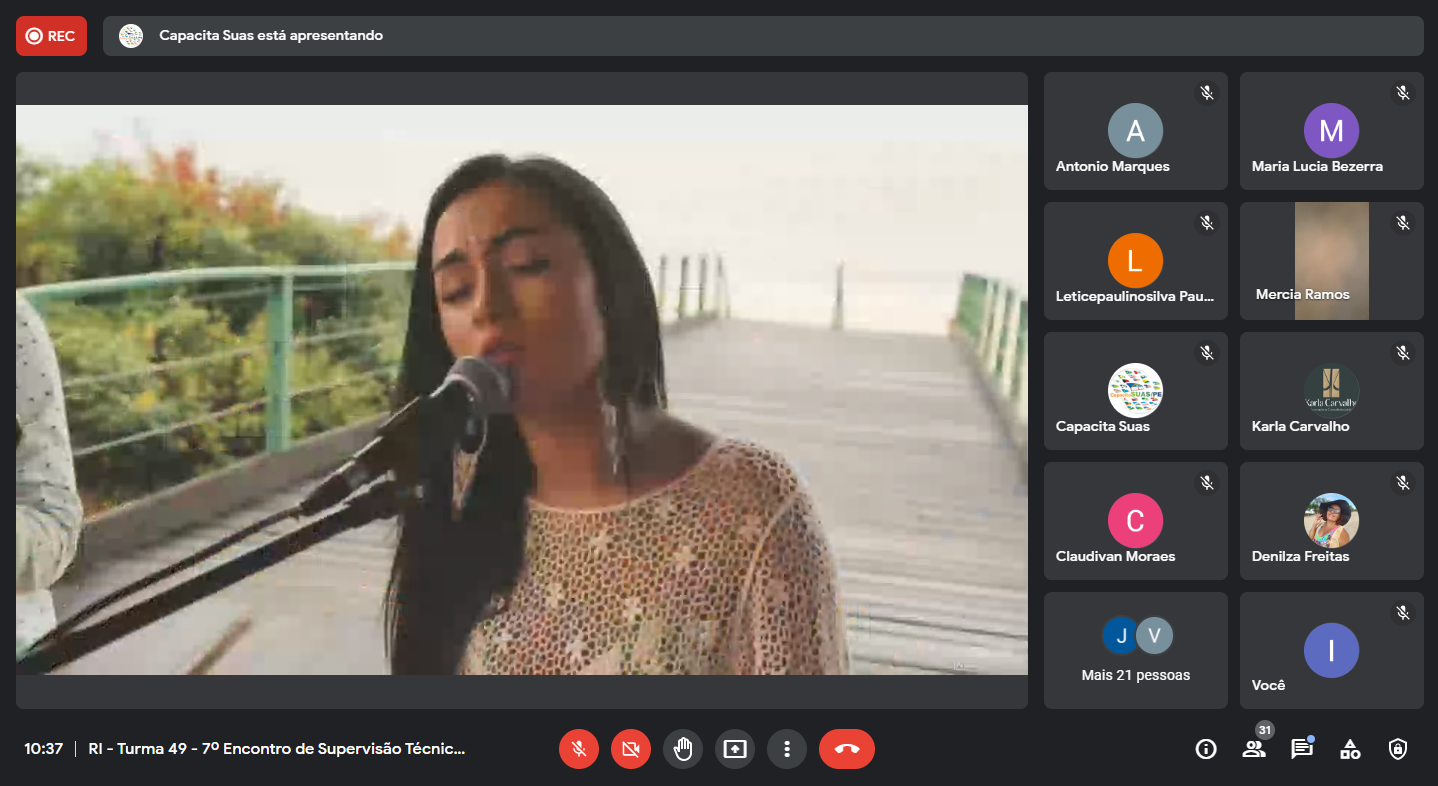The image size is (1438, 786).
Task: Click the present screen icon
Action: (735, 749)
